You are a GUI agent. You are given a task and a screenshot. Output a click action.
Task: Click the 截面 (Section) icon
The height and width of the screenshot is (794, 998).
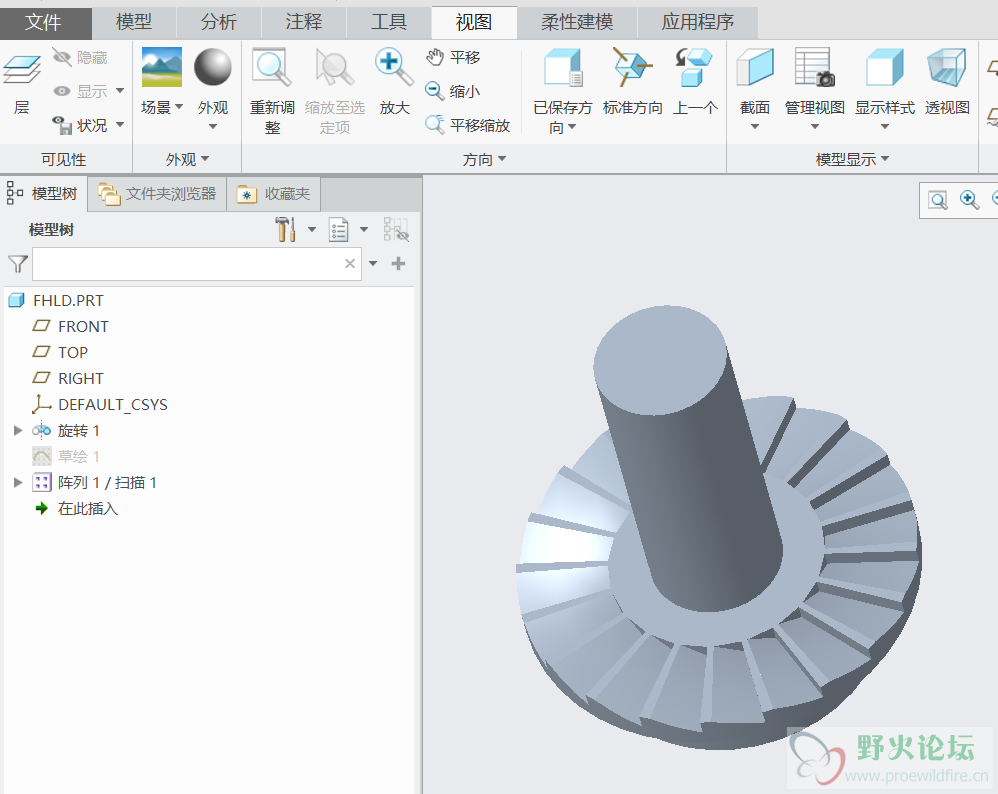(x=755, y=67)
